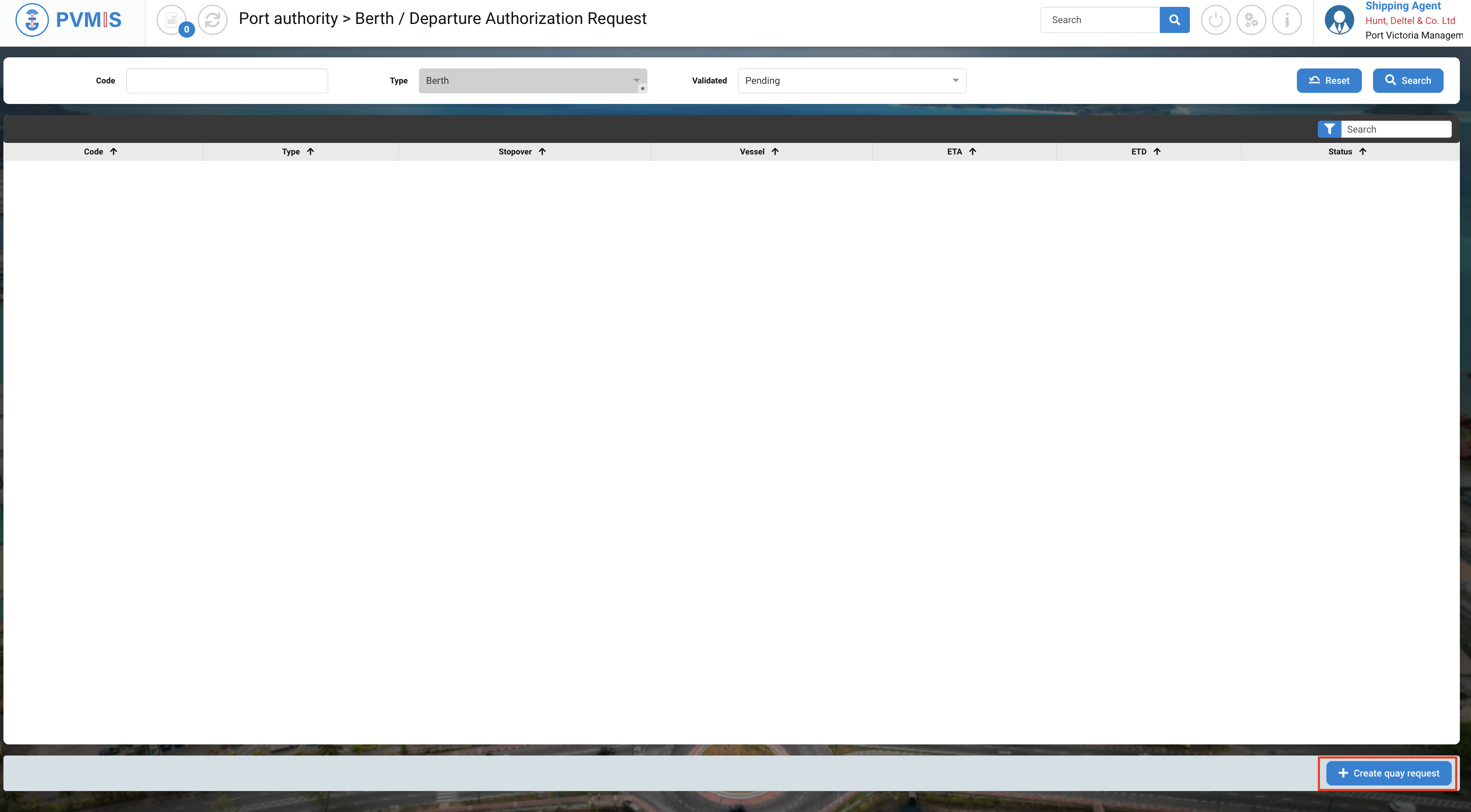Click the blue Search filter button
The width and height of the screenshot is (1471, 812).
[x=1408, y=80]
